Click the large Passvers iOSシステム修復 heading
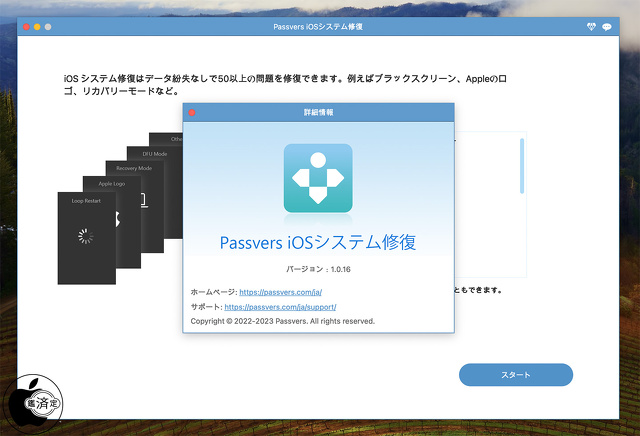The width and height of the screenshot is (640, 436). coord(318,242)
